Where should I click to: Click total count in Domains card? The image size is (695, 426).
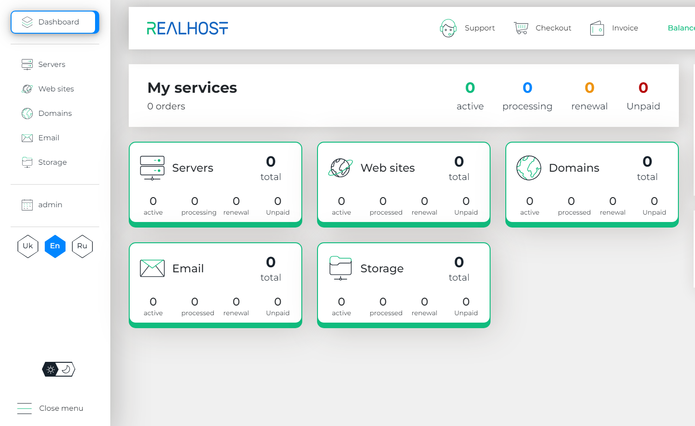pyautogui.click(x=647, y=161)
